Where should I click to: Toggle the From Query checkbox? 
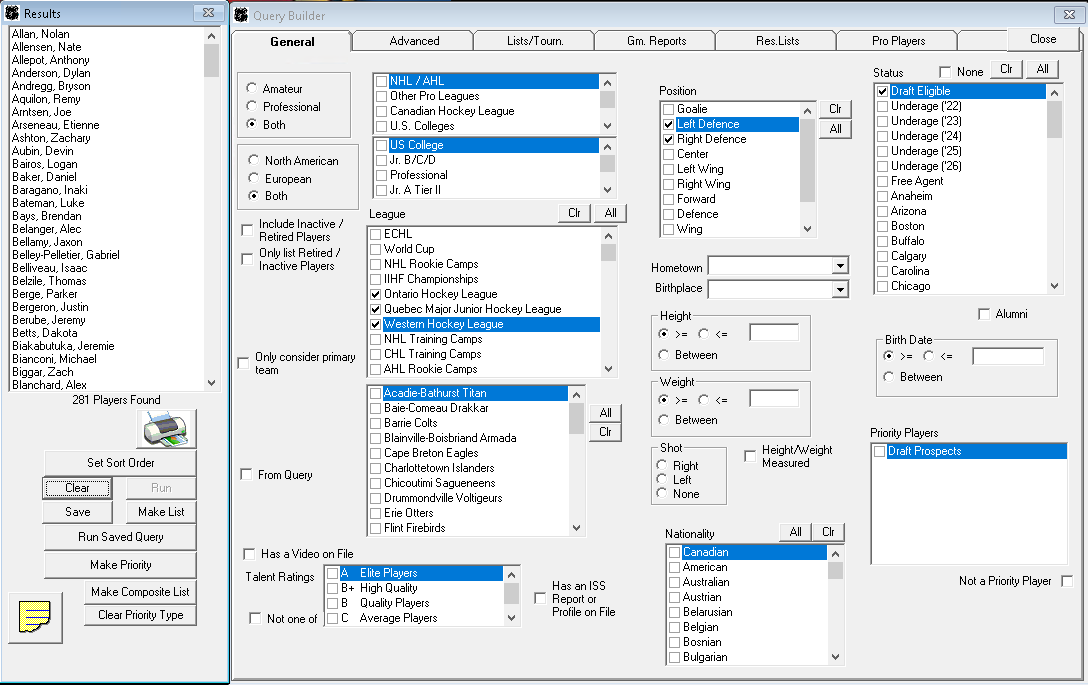coord(246,474)
